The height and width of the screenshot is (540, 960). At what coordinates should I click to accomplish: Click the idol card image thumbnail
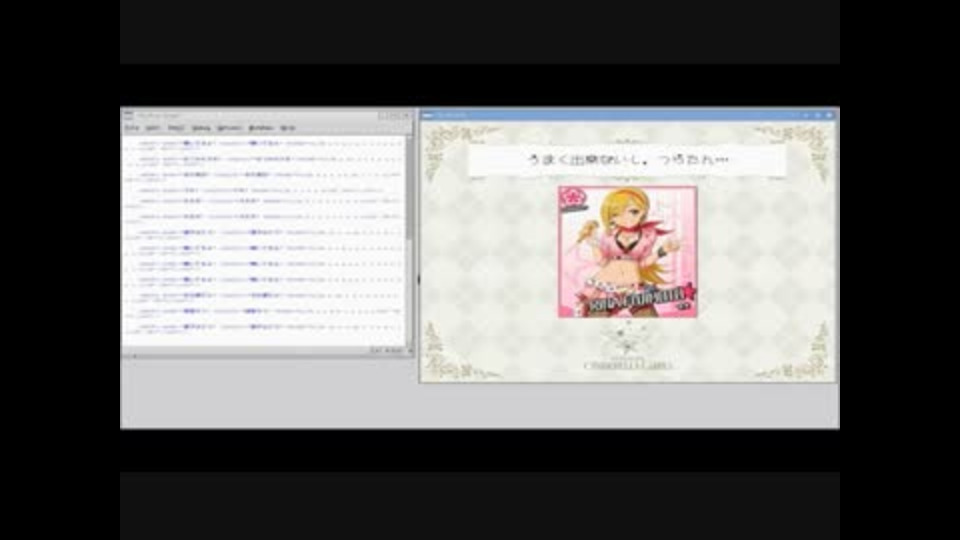[628, 252]
